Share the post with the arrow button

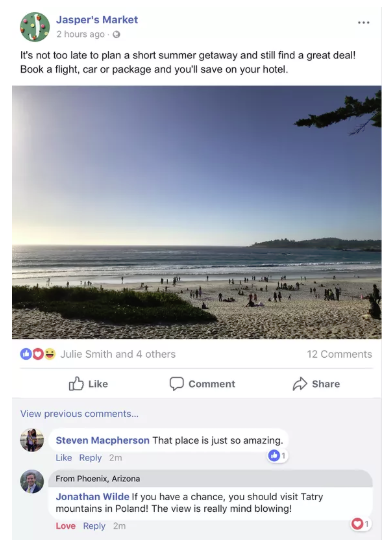click(316, 384)
